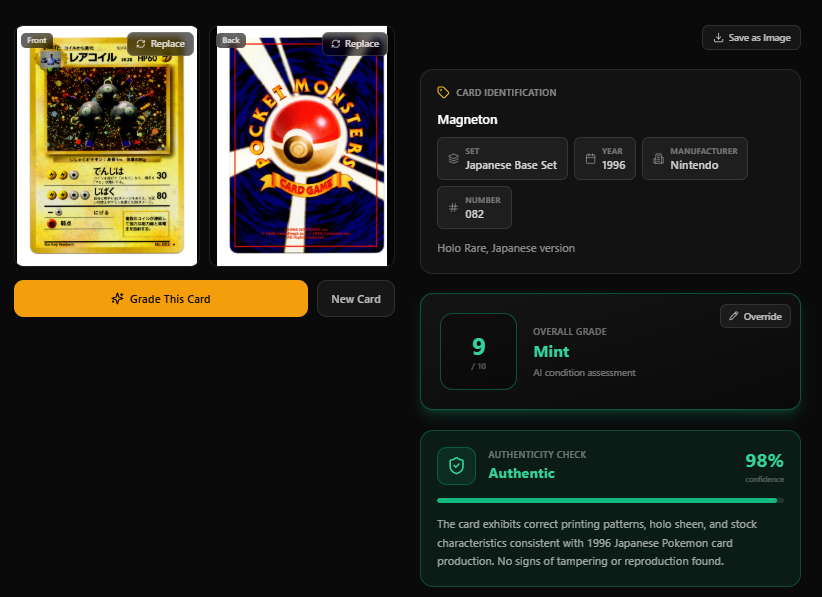Click the Holo Rare, Japanese version note
This screenshot has width=822, height=597.
pos(506,248)
